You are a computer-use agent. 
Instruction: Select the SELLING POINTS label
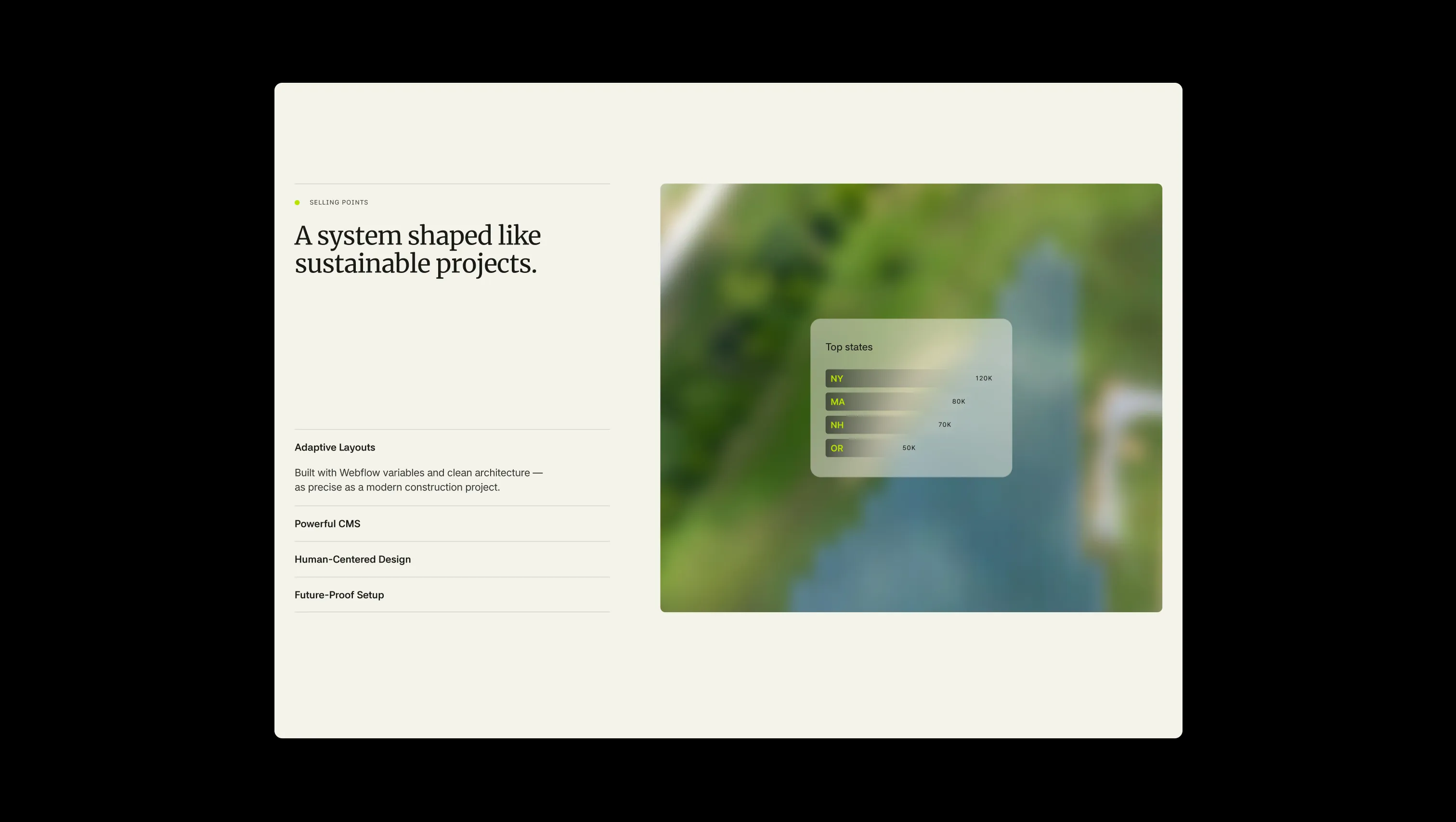[338, 202]
